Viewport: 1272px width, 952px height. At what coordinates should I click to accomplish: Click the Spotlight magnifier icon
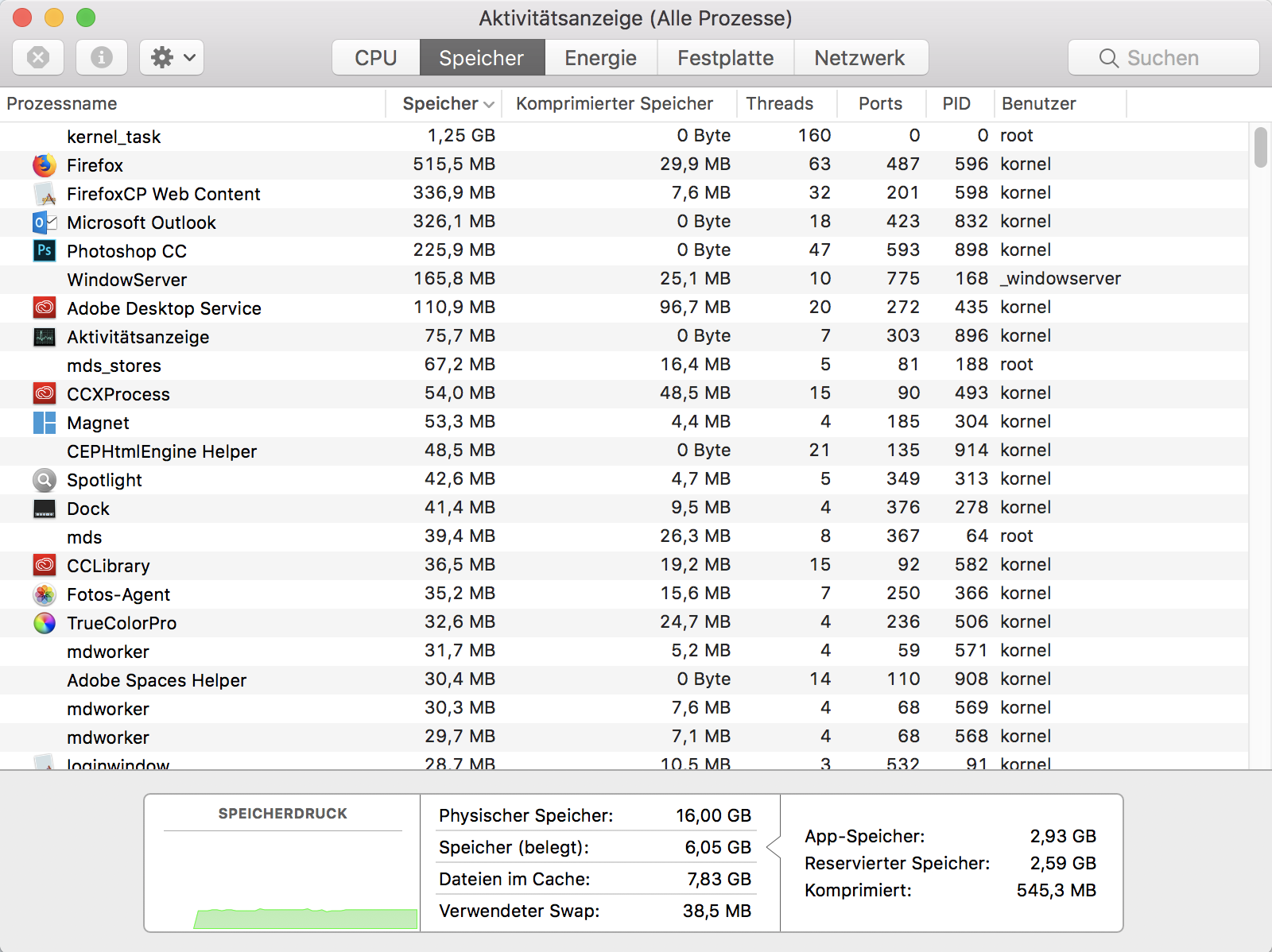[45, 480]
